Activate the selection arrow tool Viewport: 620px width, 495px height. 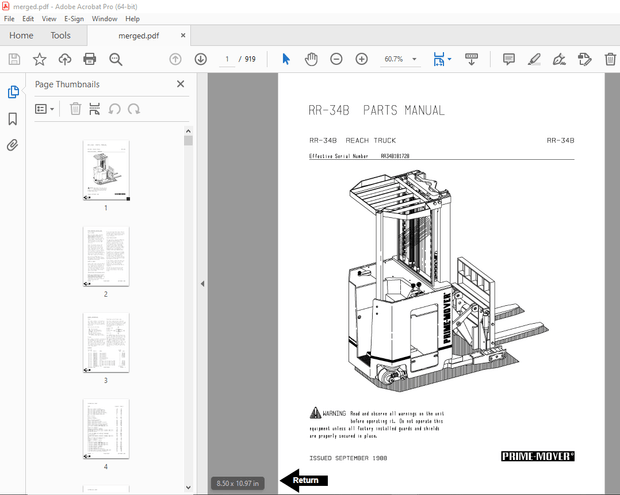286,59
